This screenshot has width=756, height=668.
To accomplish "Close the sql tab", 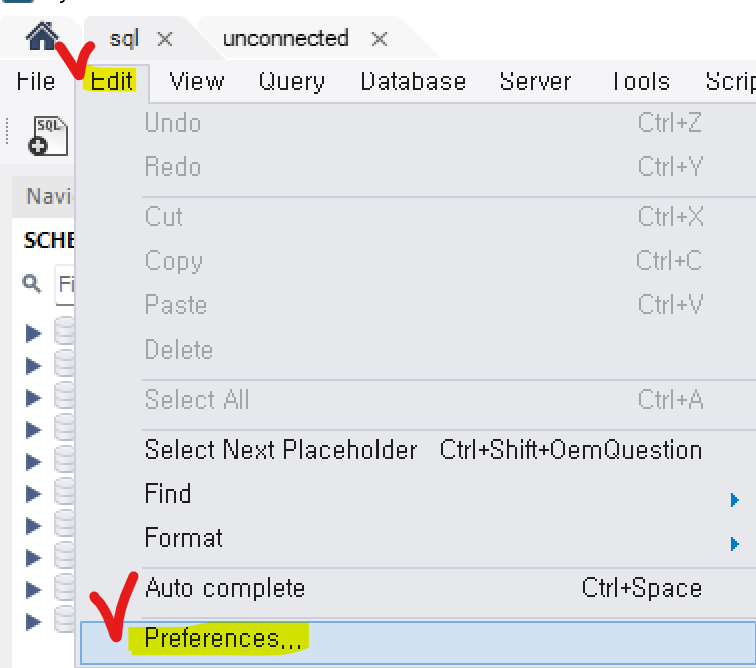I will [x=166, y=39].
